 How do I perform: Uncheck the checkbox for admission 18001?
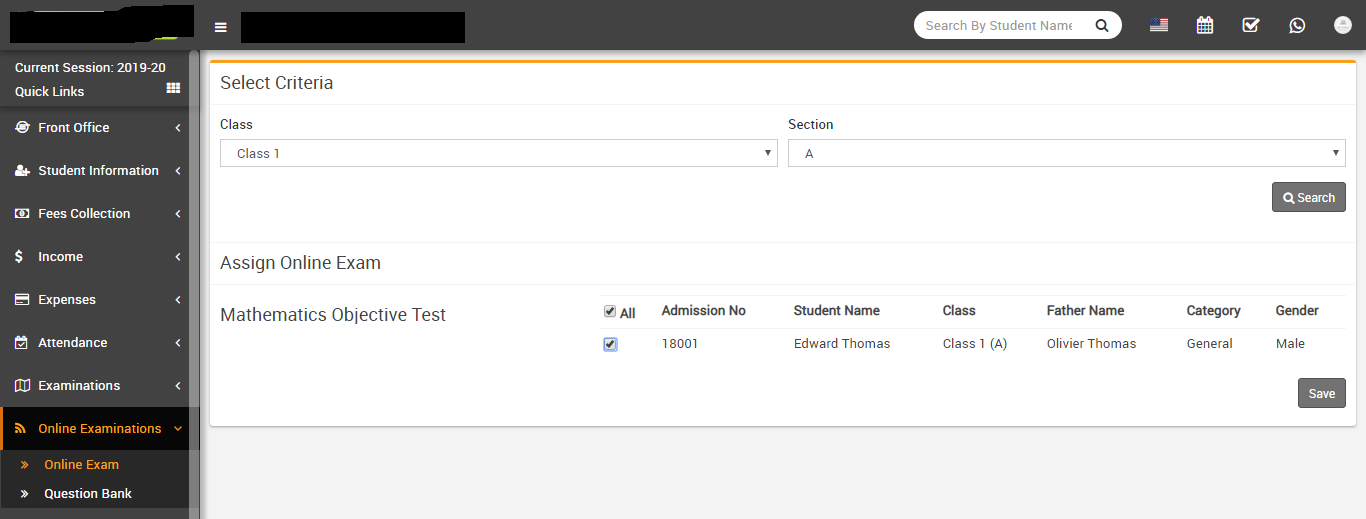tap(610, 344)
